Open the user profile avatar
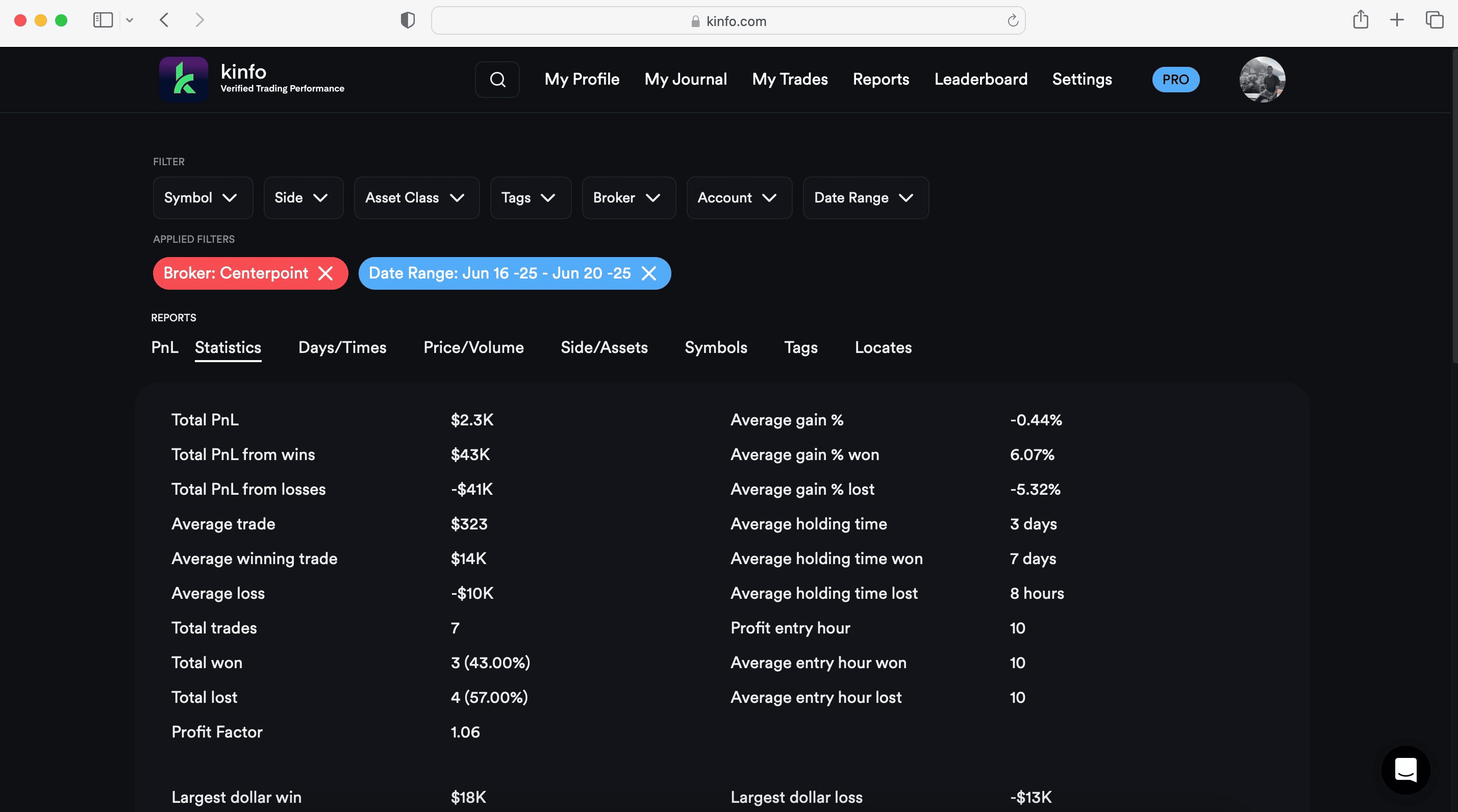 point(1262,79)
